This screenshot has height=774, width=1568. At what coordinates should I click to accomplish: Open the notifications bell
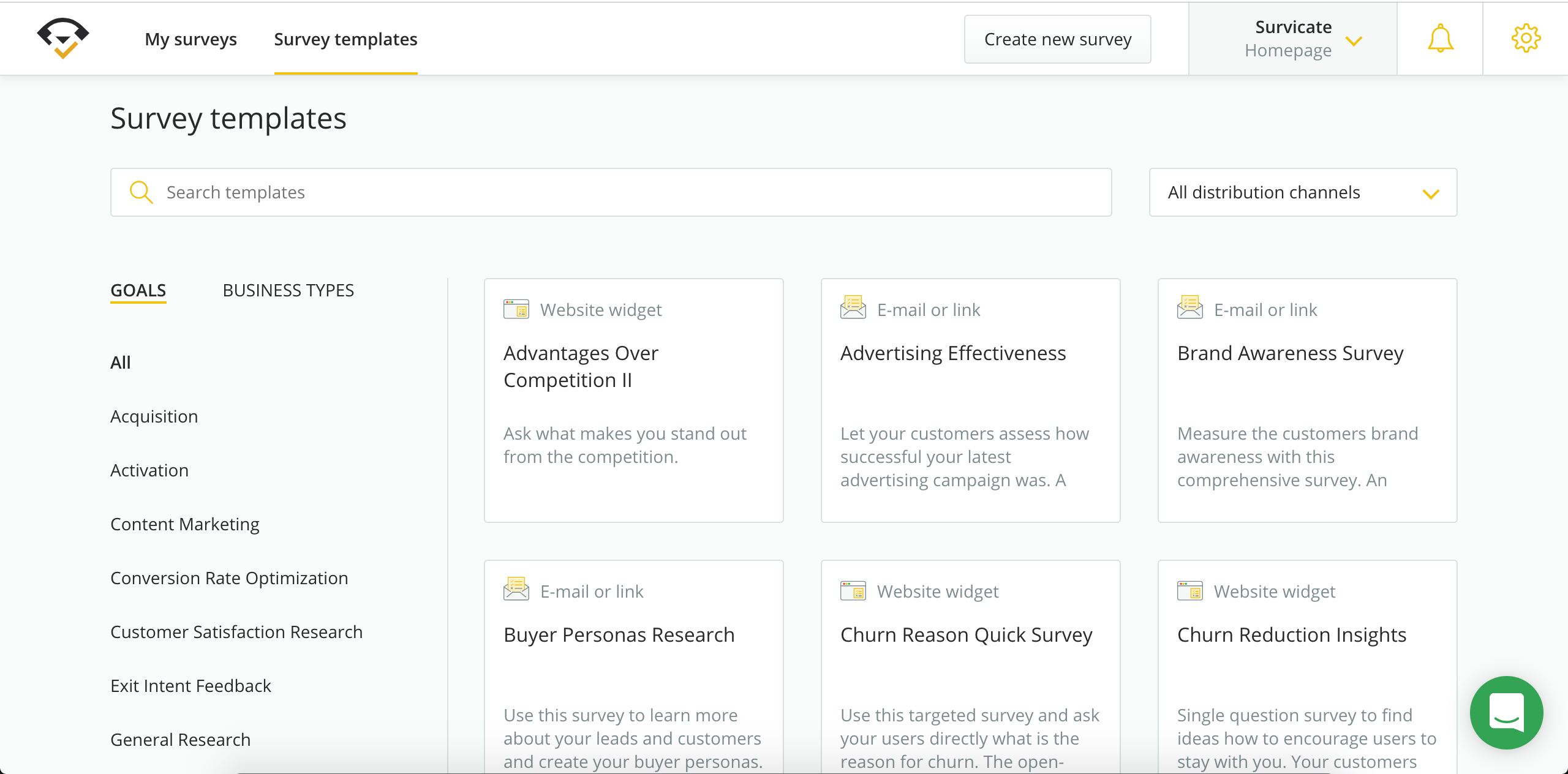coord(1439,38)
